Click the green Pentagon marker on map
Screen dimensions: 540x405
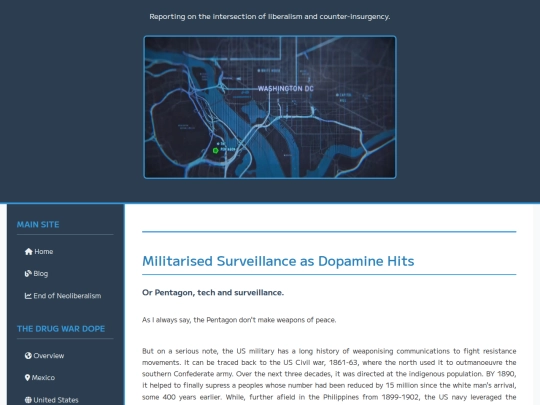point(216,150)
